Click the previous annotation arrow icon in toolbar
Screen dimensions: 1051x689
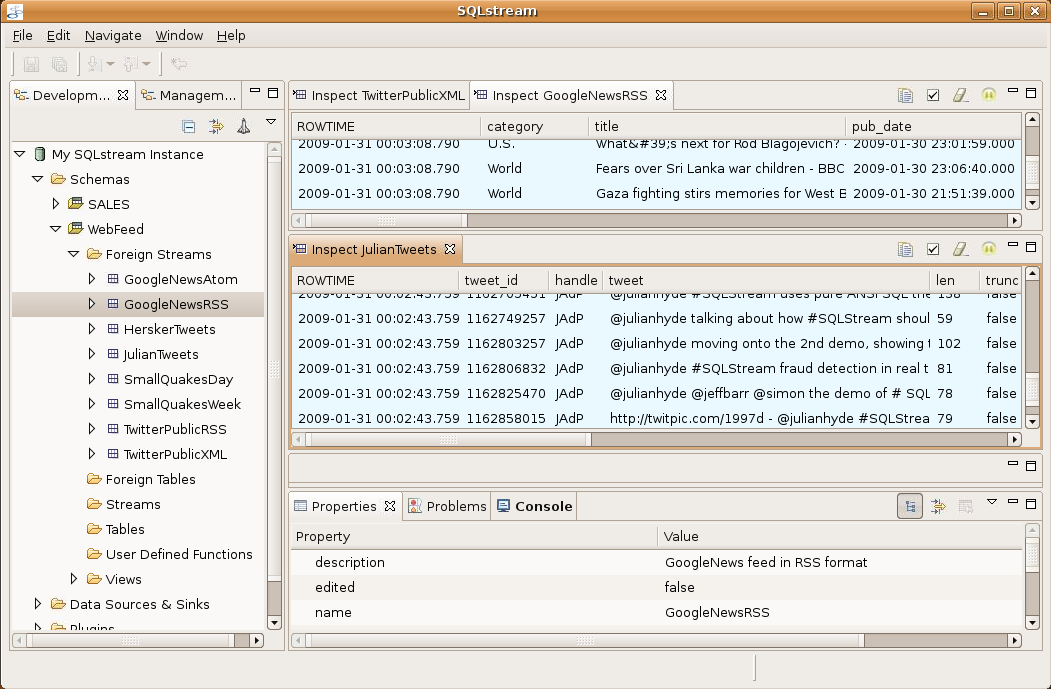(130, 64)
